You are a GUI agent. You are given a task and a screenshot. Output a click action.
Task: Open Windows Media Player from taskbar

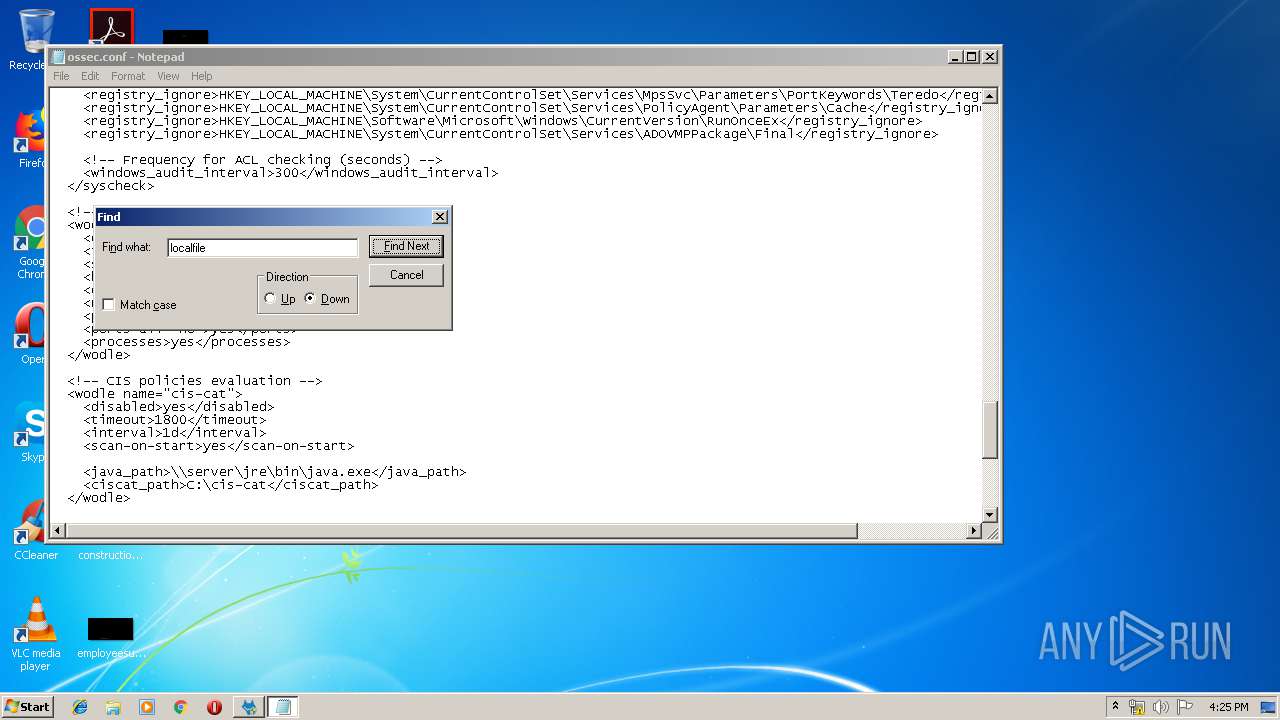tap(147, 707)
